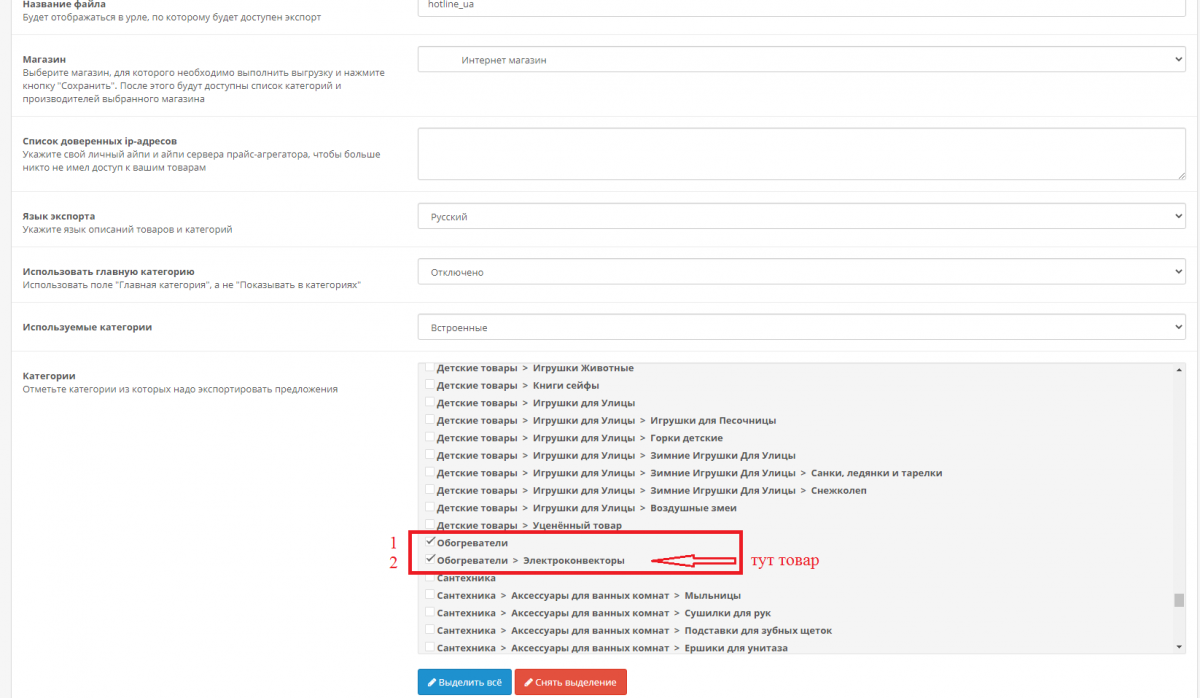This screenshot has height=698, width=1200.
Task: Click the trusted IP addresses text area
Action: point(802,154)
